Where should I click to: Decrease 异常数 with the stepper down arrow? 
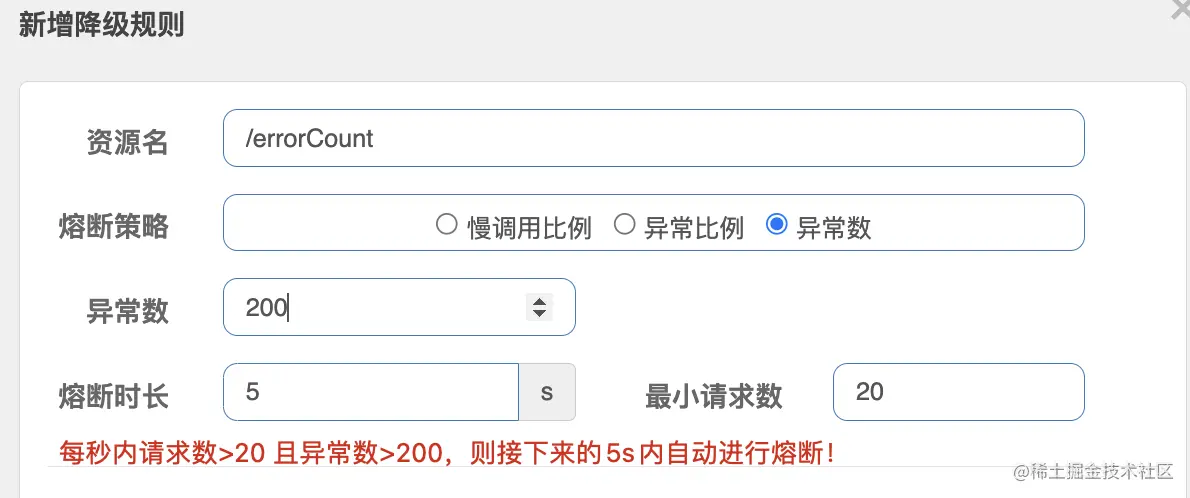[x=539, y=314]
